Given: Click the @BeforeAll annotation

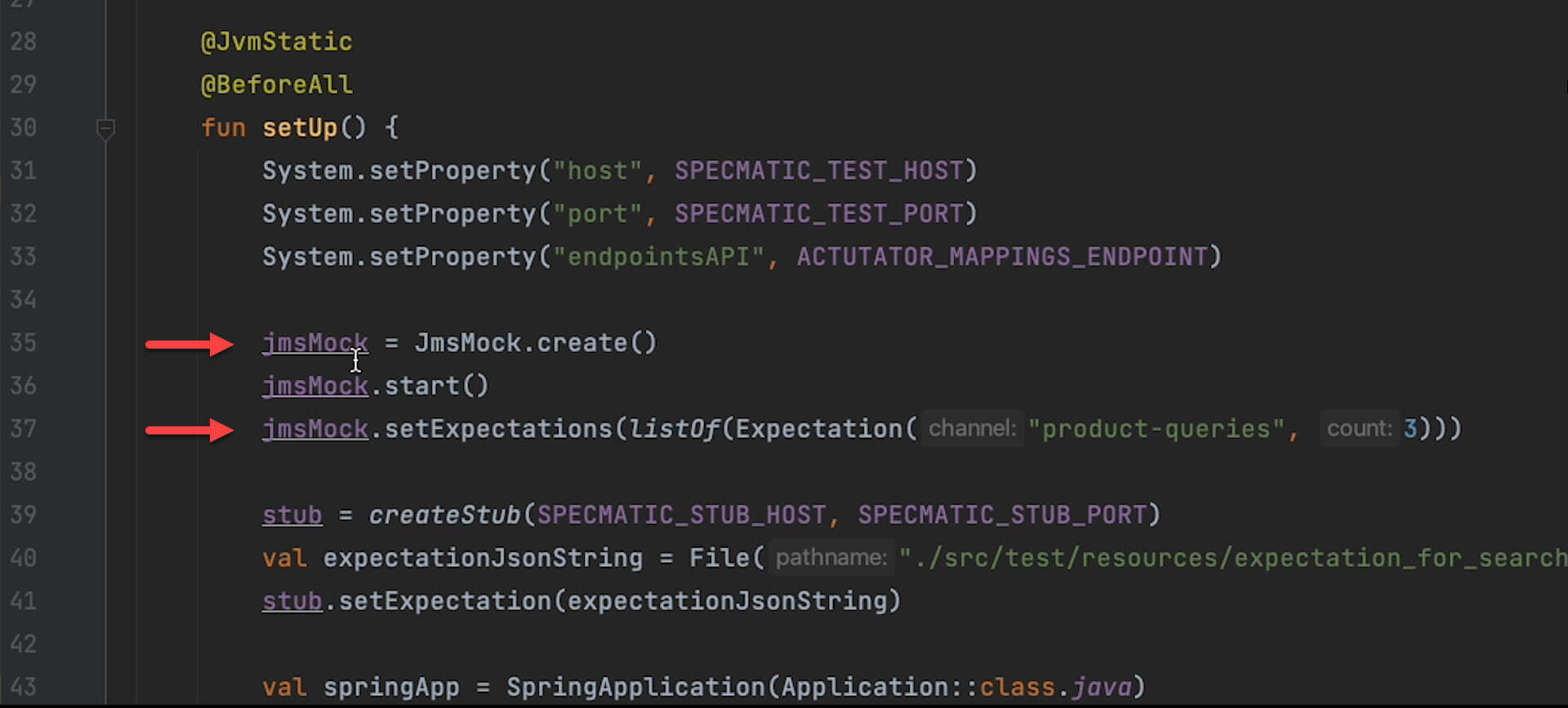Looking at the screenshot, I should click(276, 85).
